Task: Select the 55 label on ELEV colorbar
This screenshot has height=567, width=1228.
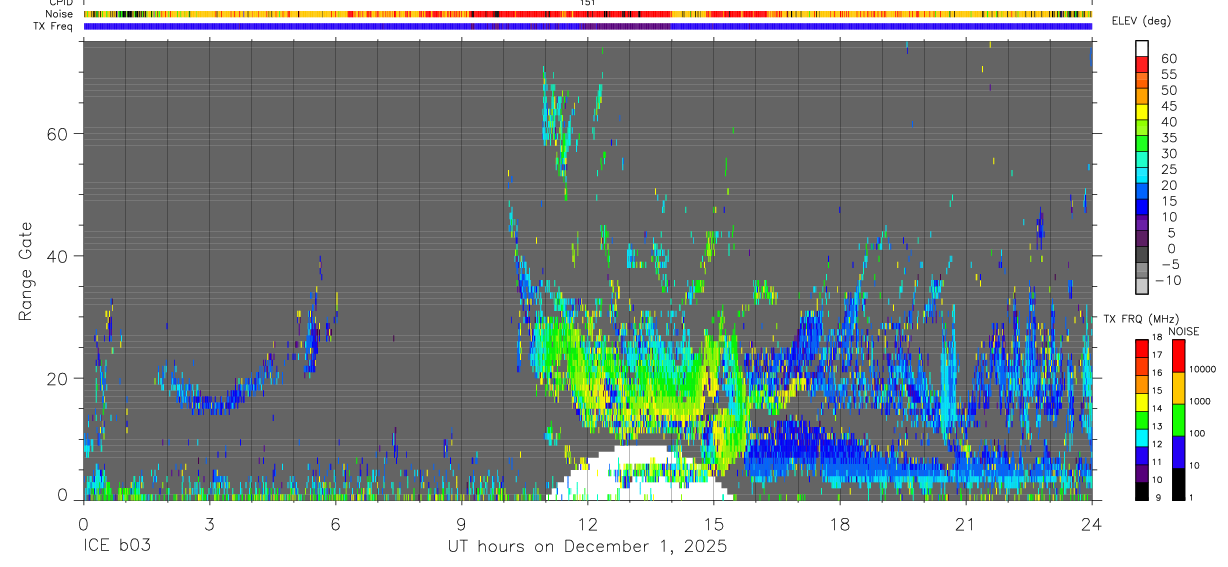Action: coord(1169,75)
